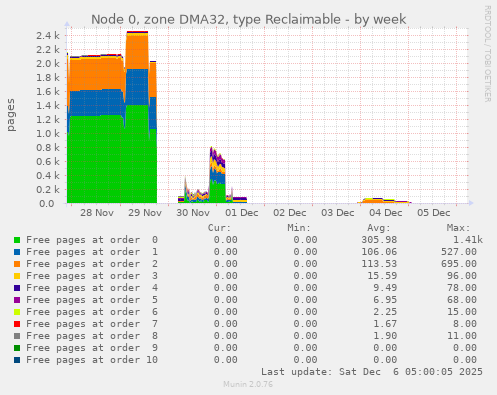Screen dimensions: 497x395
Task: Click the 'Avg:' column header
Action: click(379, 228)
